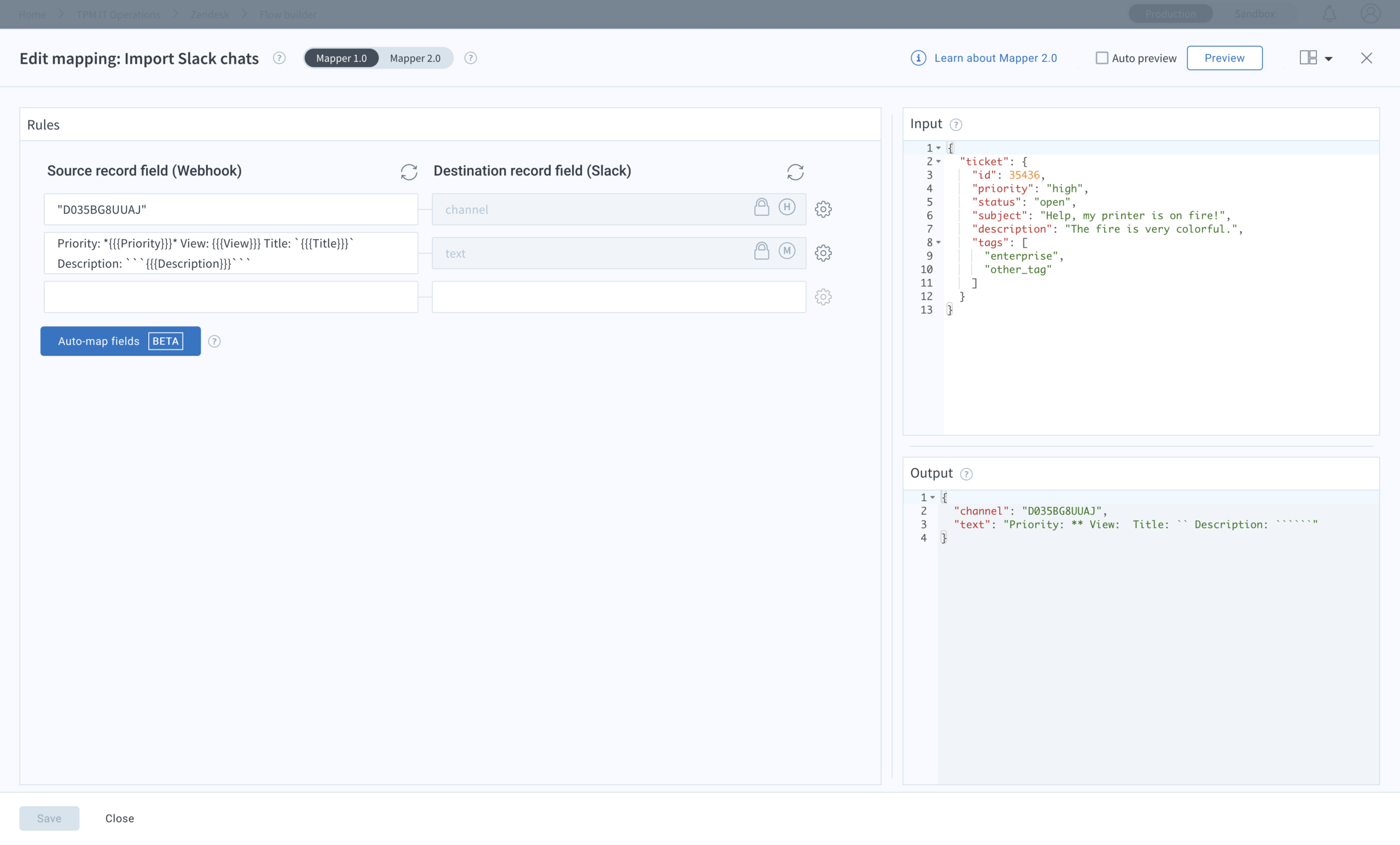The image size is (1400, 845).
Task: Click the Output panel help icon
Action: (966, 474)
